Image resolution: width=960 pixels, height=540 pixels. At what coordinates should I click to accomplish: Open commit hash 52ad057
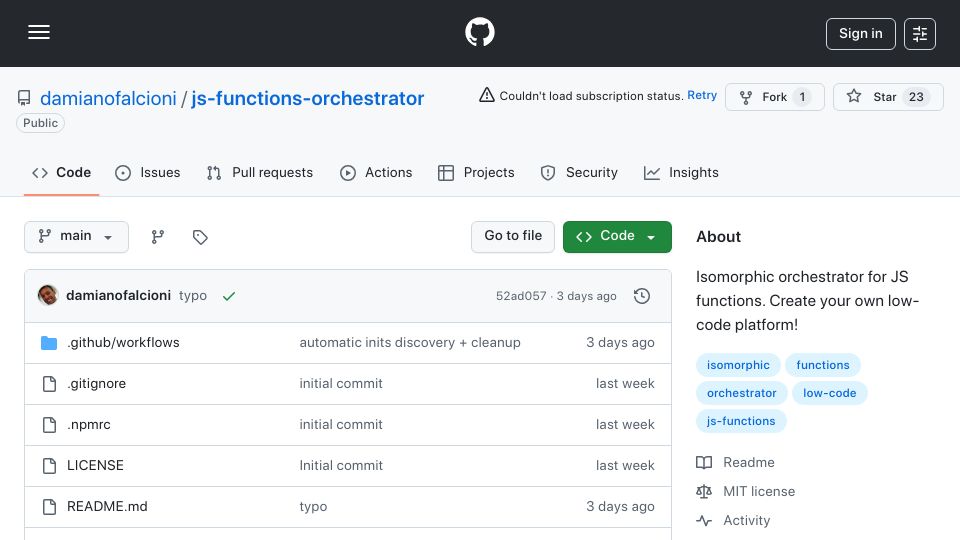[x=521, y=296]
